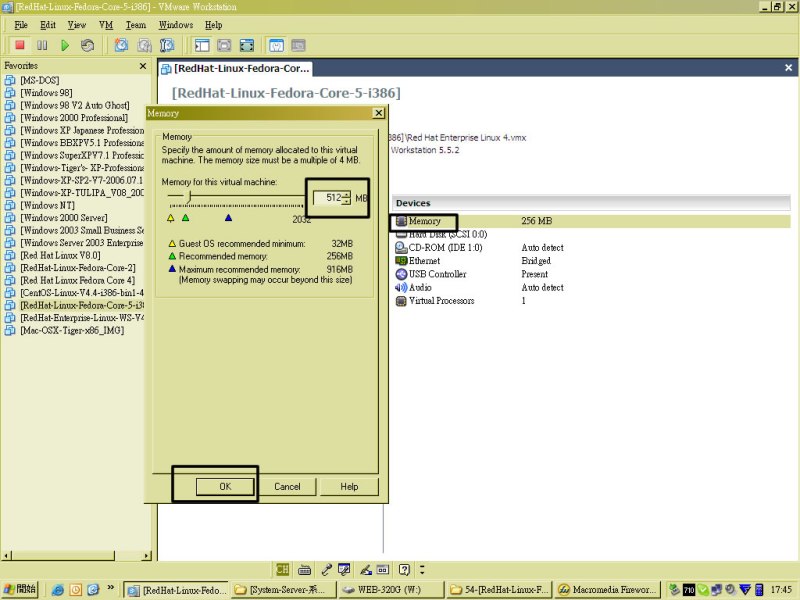The width and height of the screenshot is (800, 600).
Task: Open the Windows menu
Action: [x=176, y=25]
